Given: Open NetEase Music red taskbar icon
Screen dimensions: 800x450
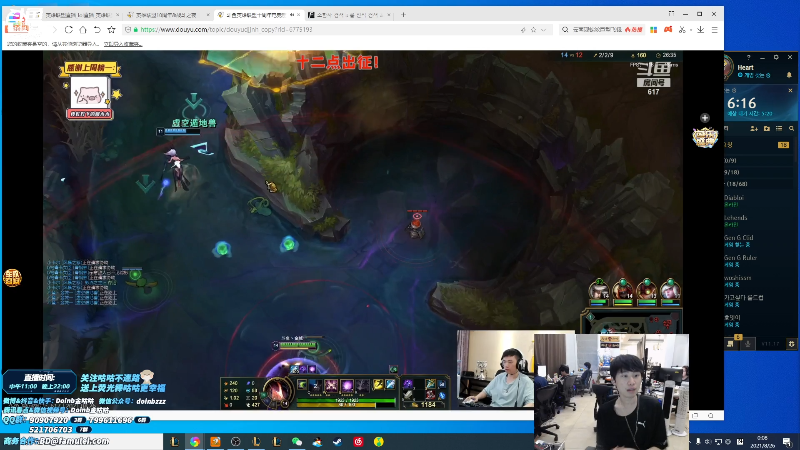Looking at the screenshot, I should (358, 441).
